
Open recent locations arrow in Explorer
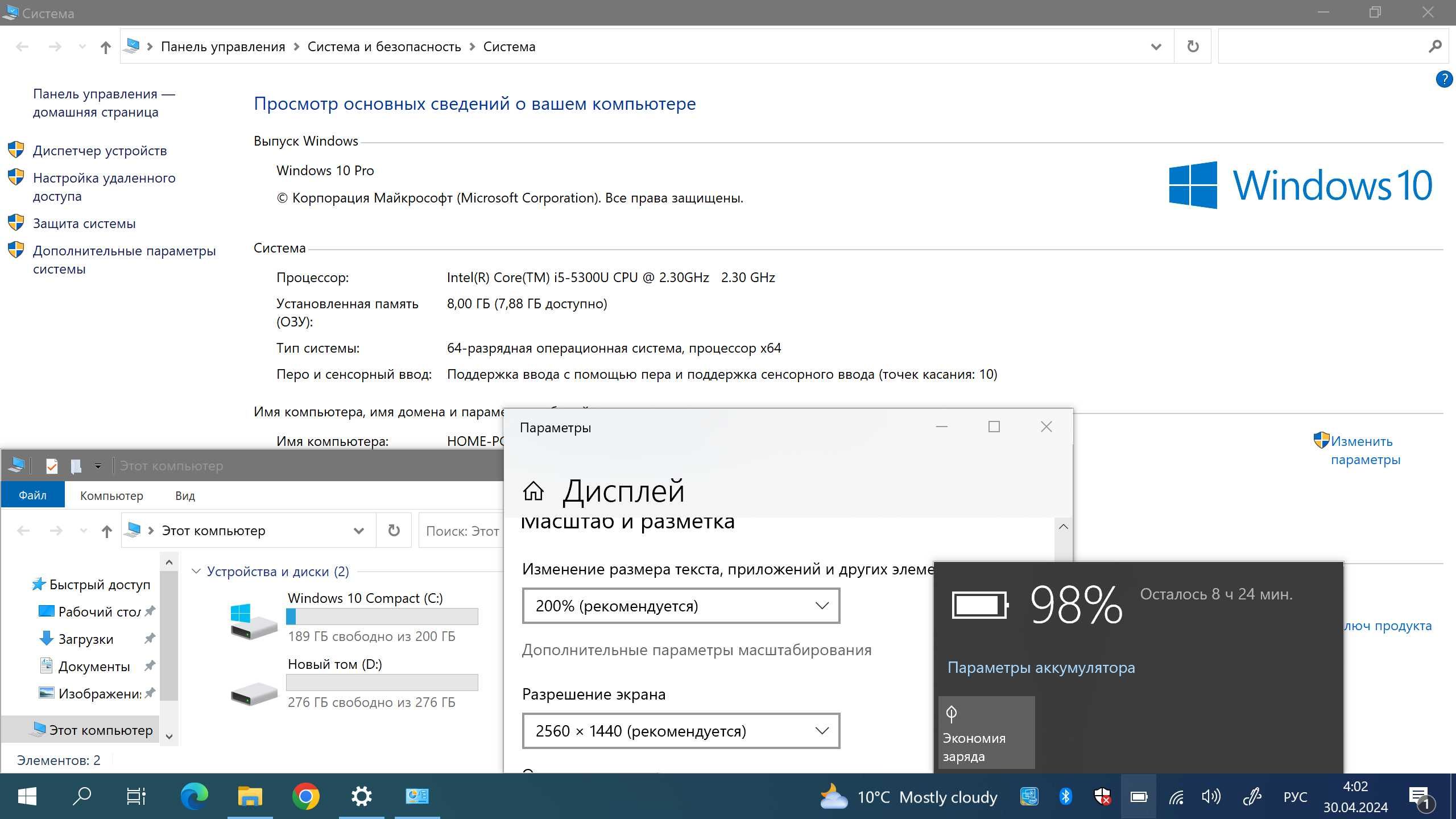click(84, 531)
